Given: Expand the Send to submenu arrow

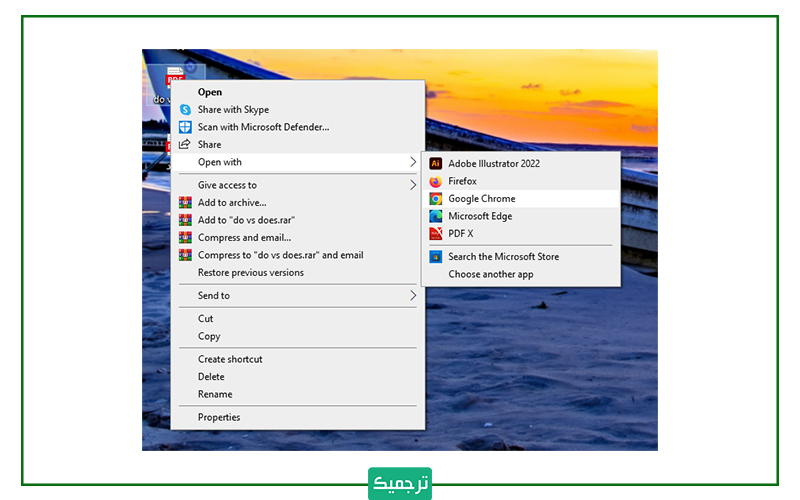Looking at the screenshot, I should pos(413,295).
